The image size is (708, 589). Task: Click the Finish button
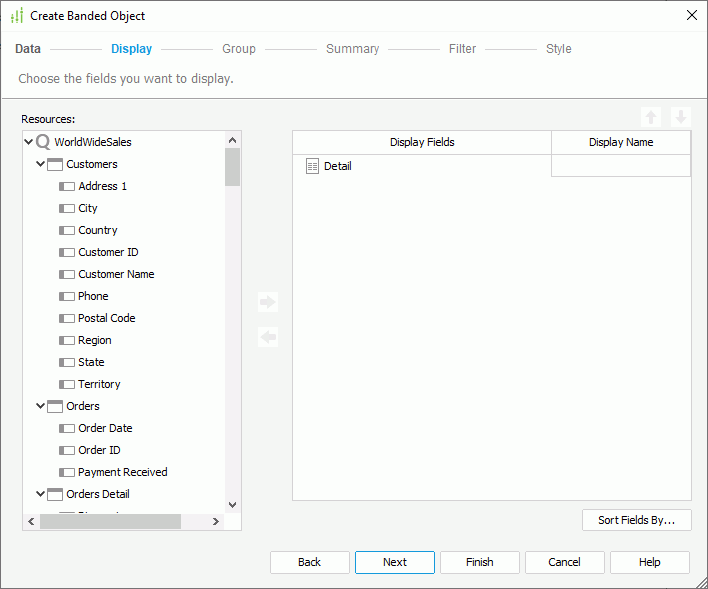pyautogui.click(x=479, y=562)
